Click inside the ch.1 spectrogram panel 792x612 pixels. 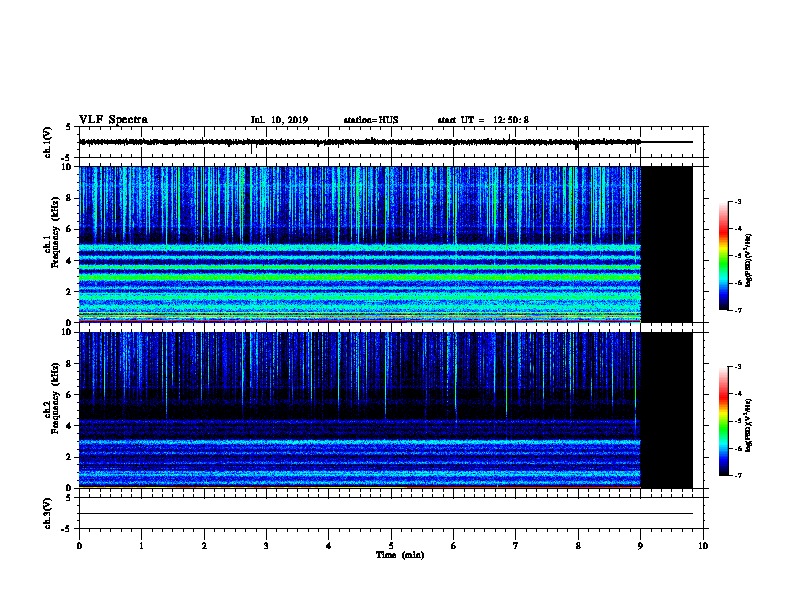(360, 244)
